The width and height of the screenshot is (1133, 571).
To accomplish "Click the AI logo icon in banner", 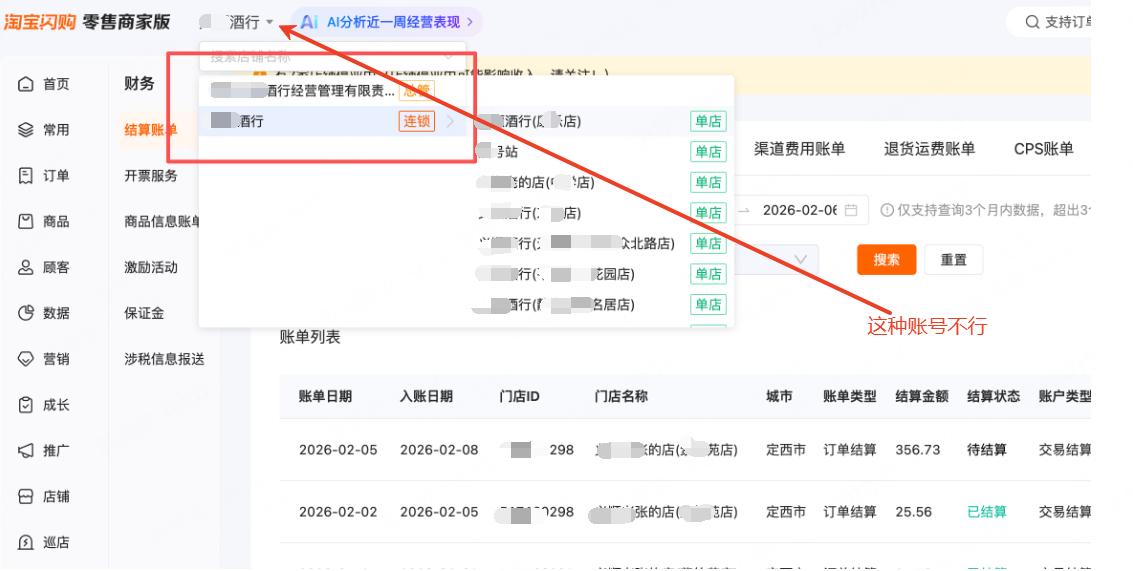I will (x=309, y=22).
